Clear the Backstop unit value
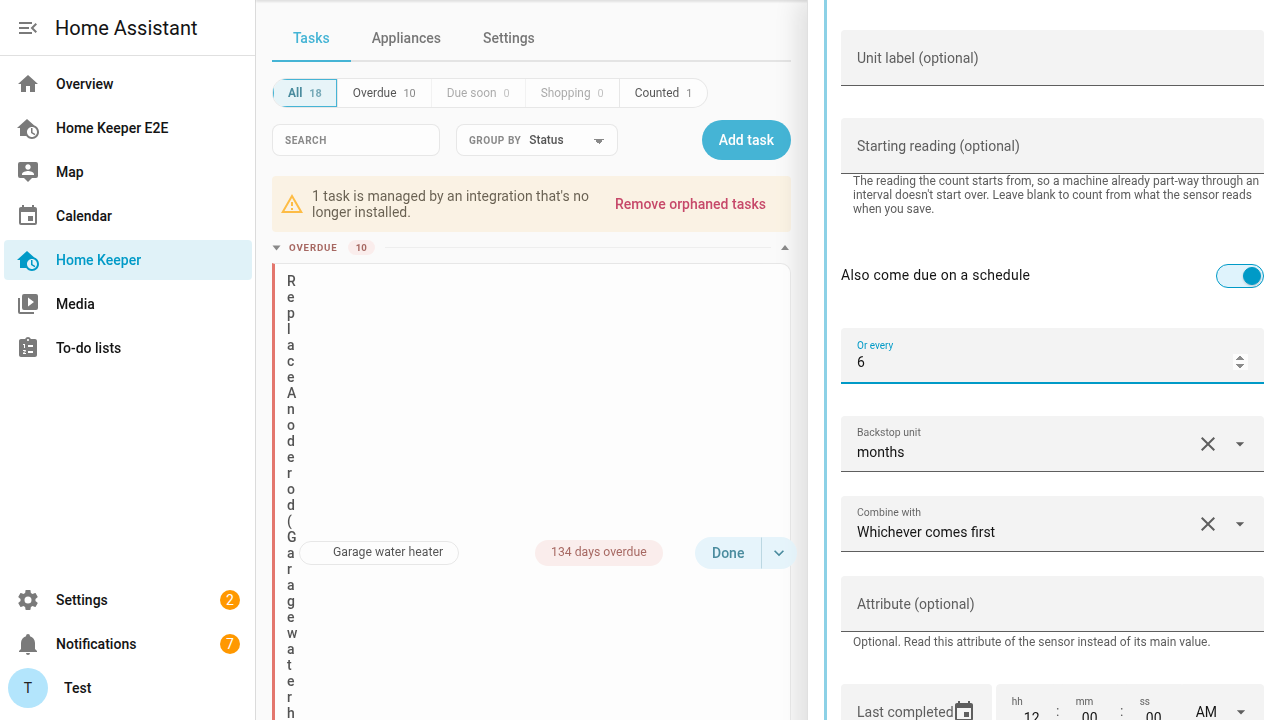 [1208, 444]
